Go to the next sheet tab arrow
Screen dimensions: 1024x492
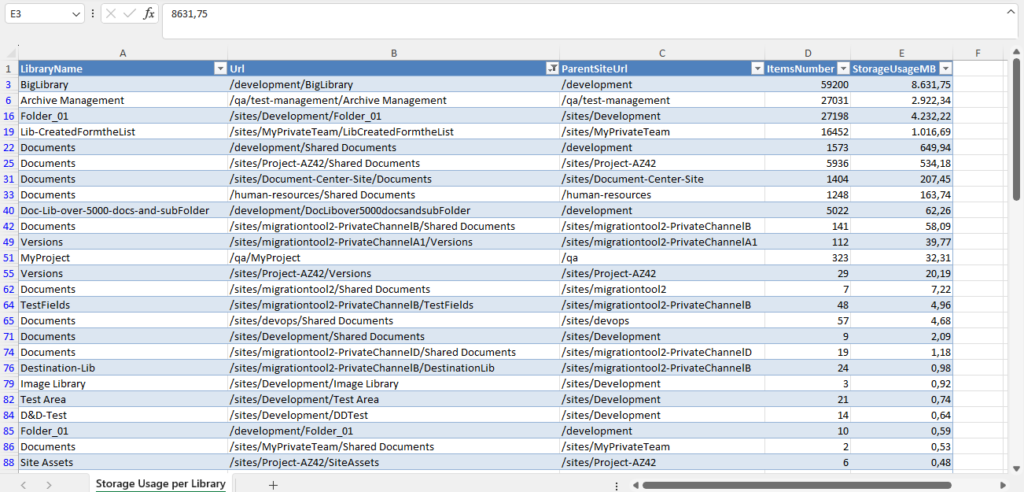(49, 485)
